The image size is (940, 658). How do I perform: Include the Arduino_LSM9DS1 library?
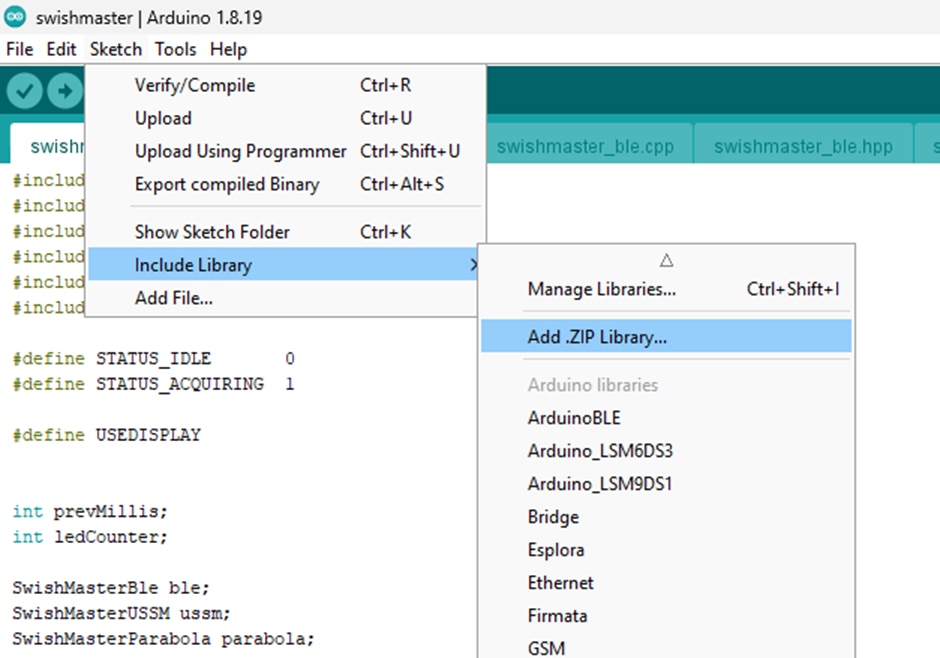coord(666,484)
